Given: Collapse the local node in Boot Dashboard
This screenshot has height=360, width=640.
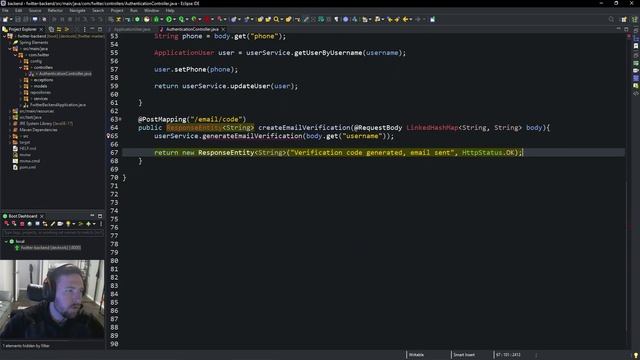Looking at the screenshot, I should click(6, 242).
